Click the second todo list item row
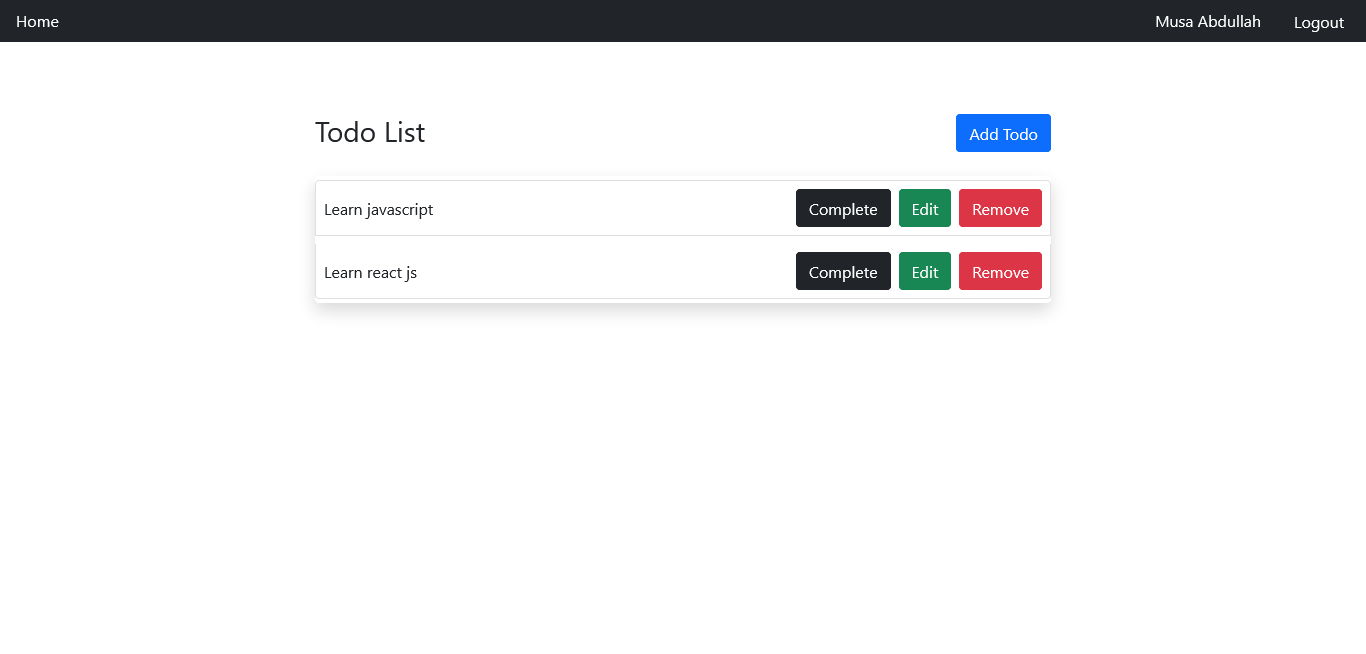 (x=600, y=271)
